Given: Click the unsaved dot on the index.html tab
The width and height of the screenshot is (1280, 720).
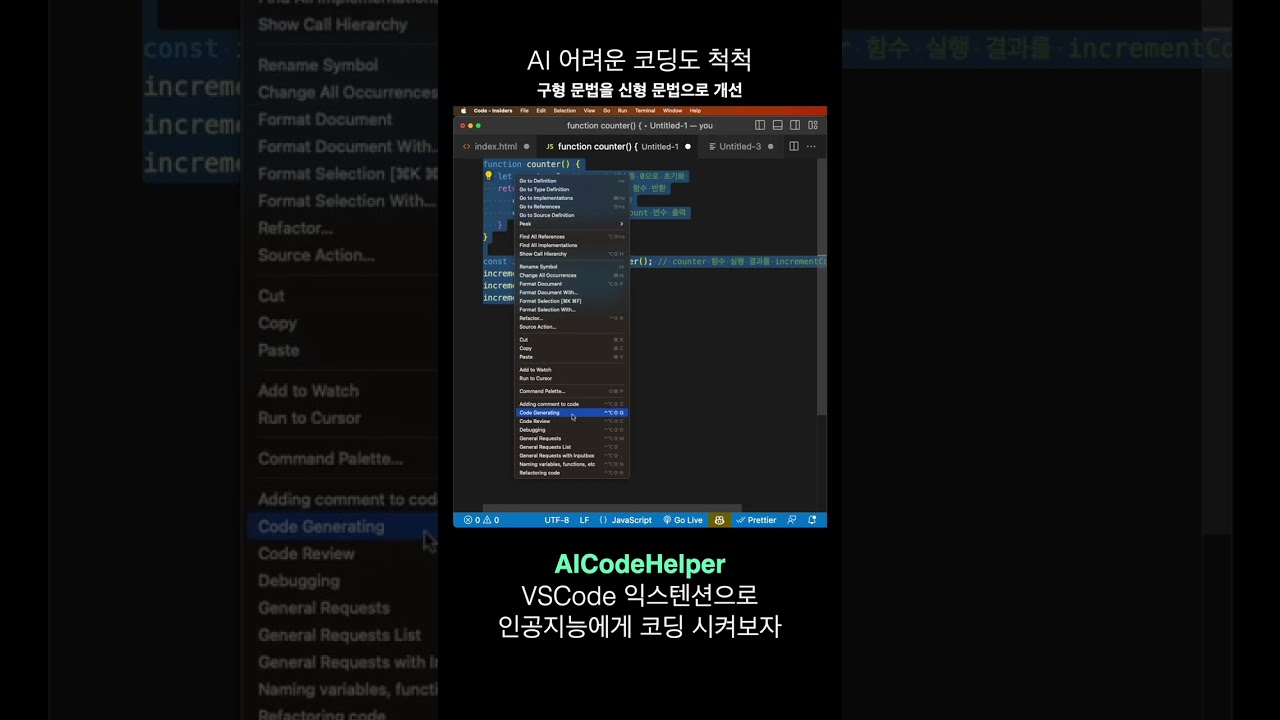Looking at the screenshot, I should click(526, 147).
